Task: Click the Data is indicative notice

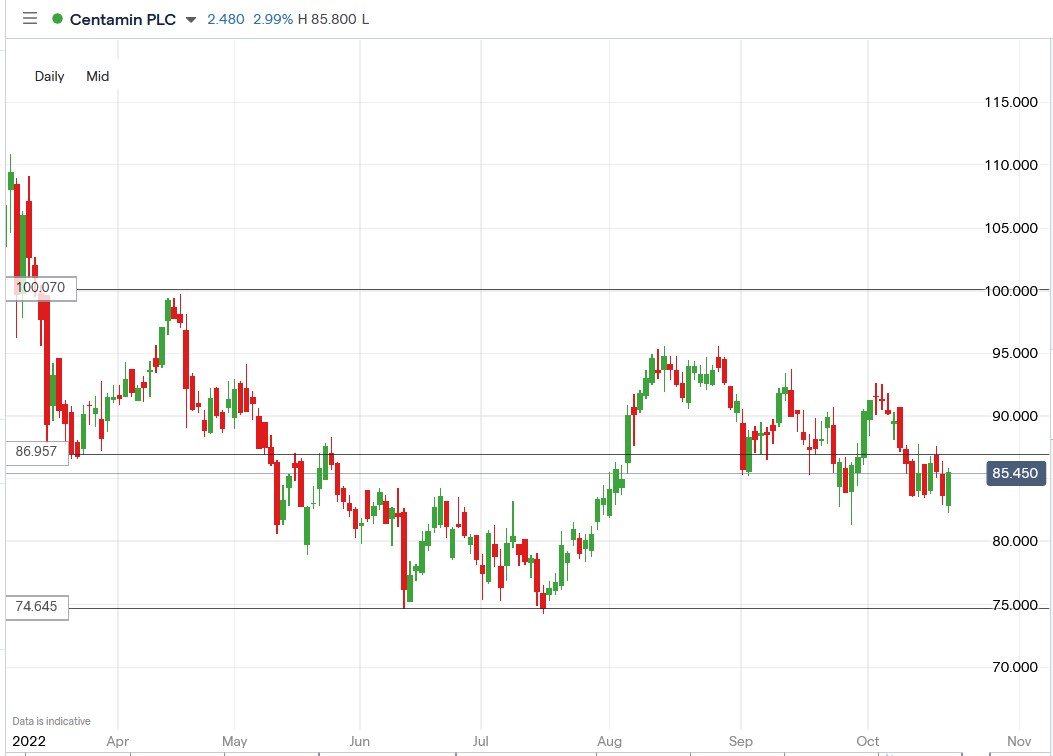Action: tap(51, 721)
